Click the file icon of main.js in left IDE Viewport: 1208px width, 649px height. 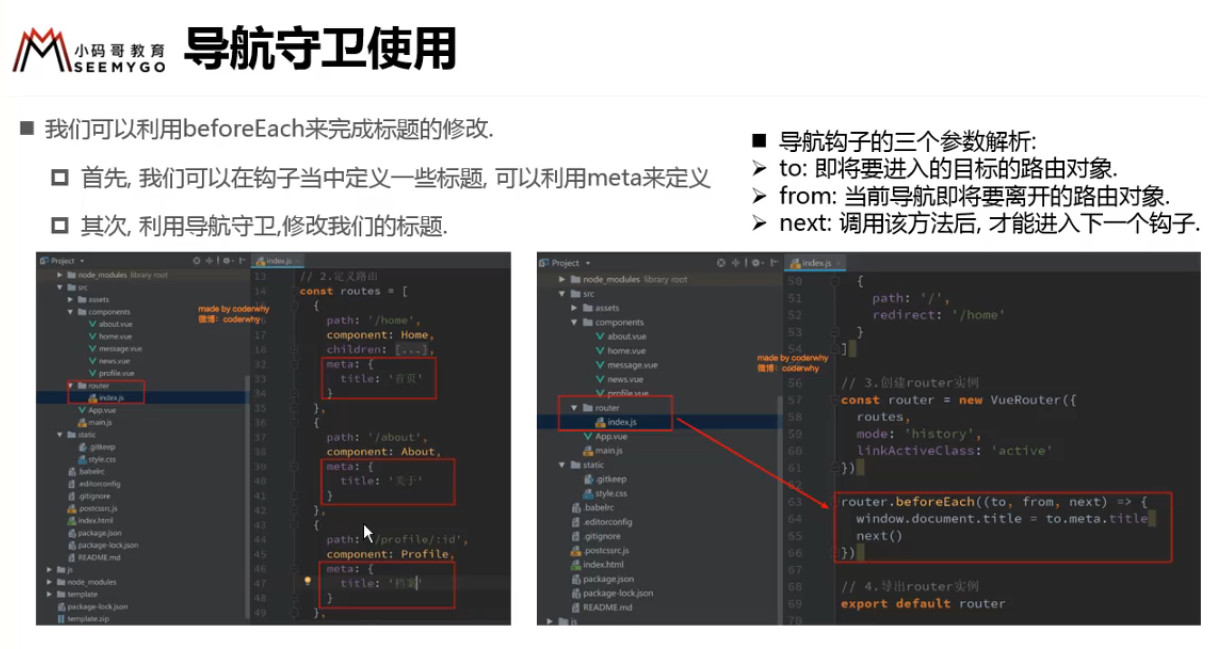[x=81, y=422]
